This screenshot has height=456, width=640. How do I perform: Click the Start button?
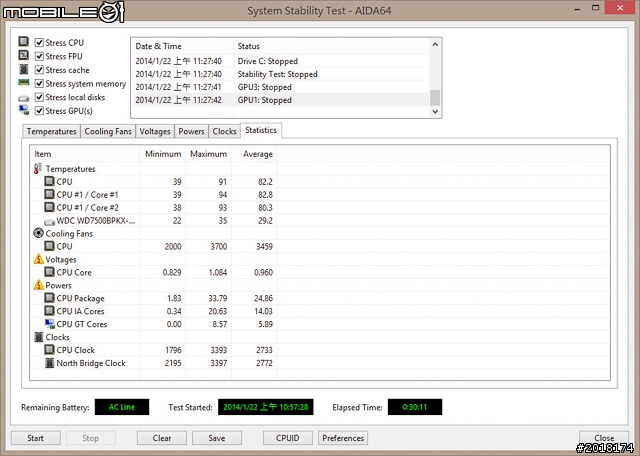click(x=36, y=438)
